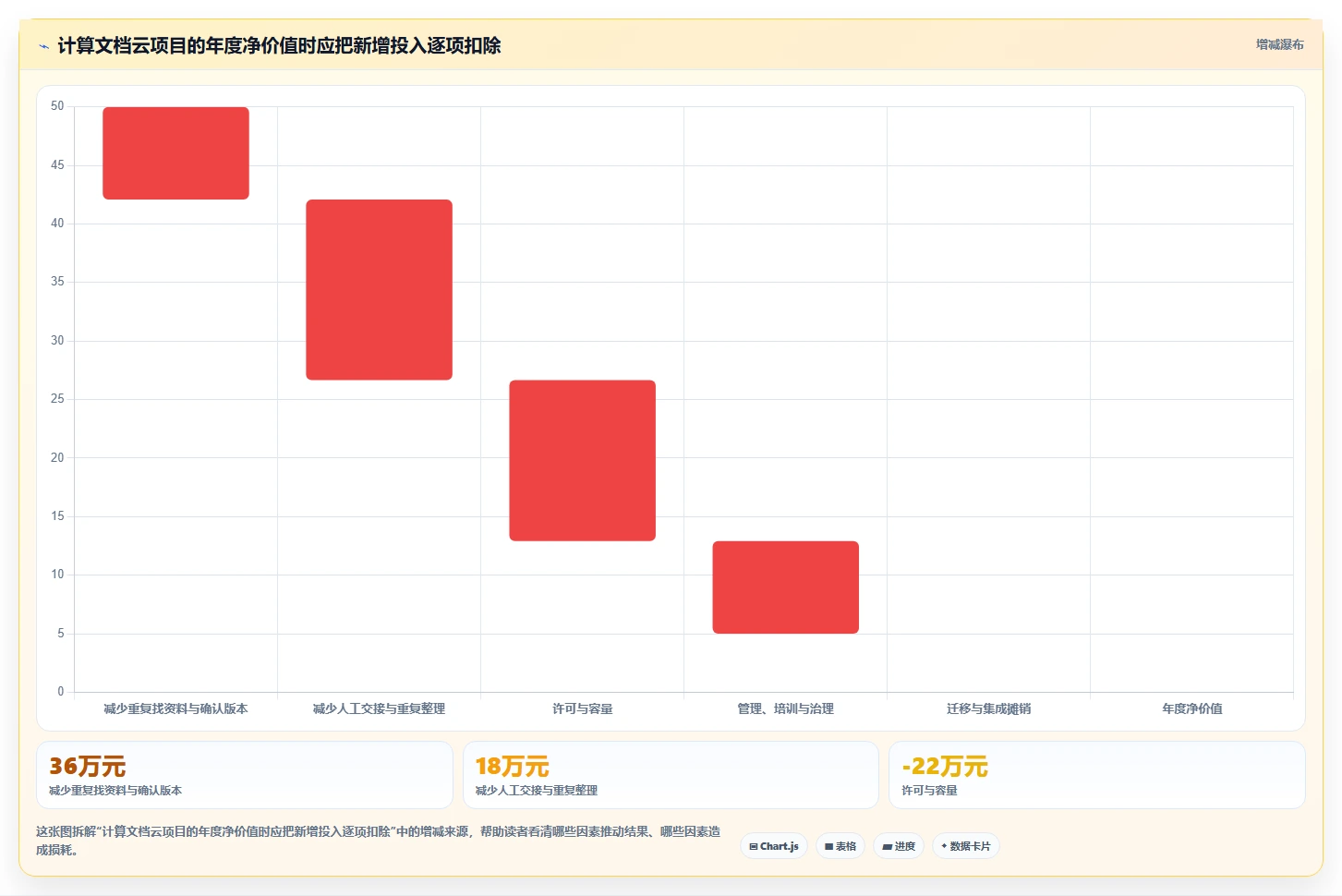Click x-axis label 减少人工交接与重复整理
This screenshot has height=896, width=1342.
380,708
